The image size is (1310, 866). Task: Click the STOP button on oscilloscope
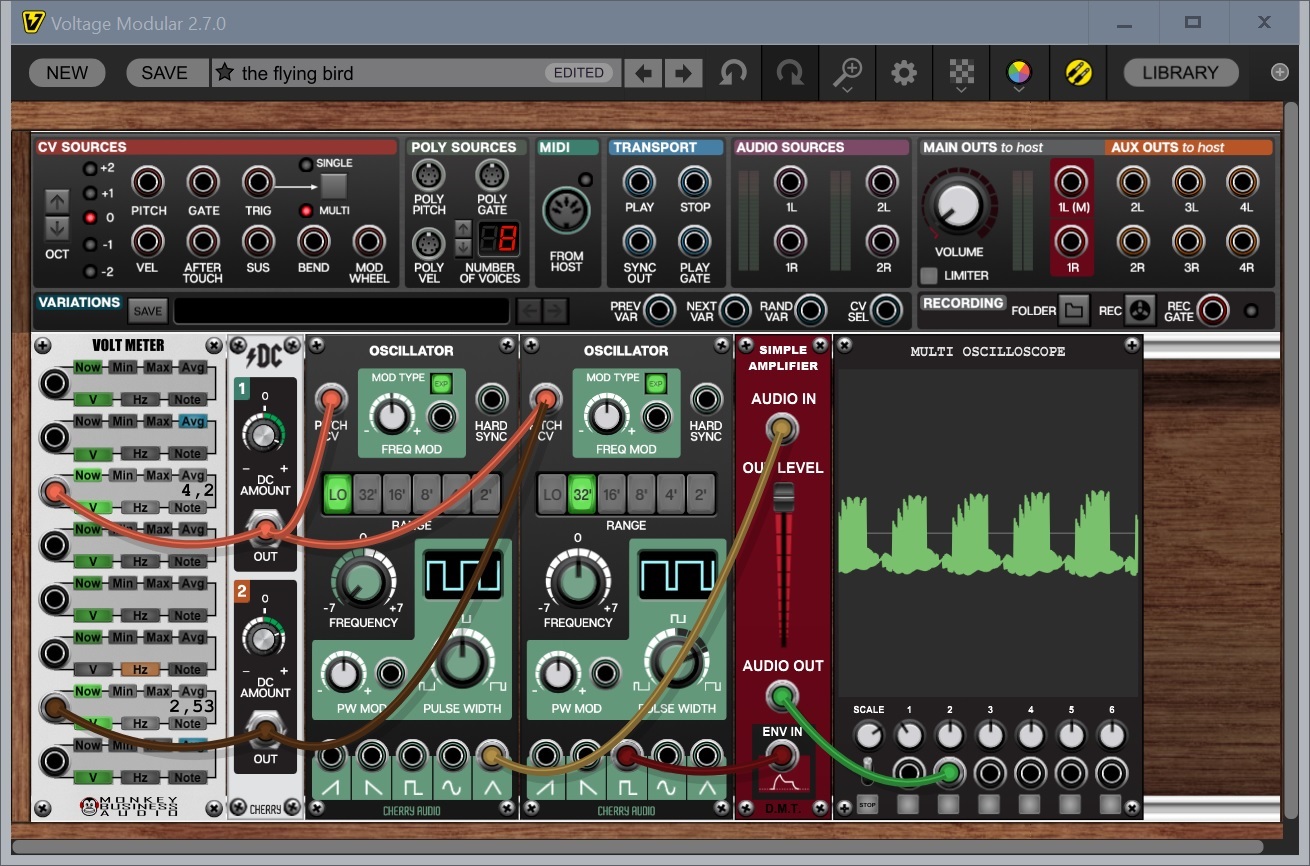(867, 804)
